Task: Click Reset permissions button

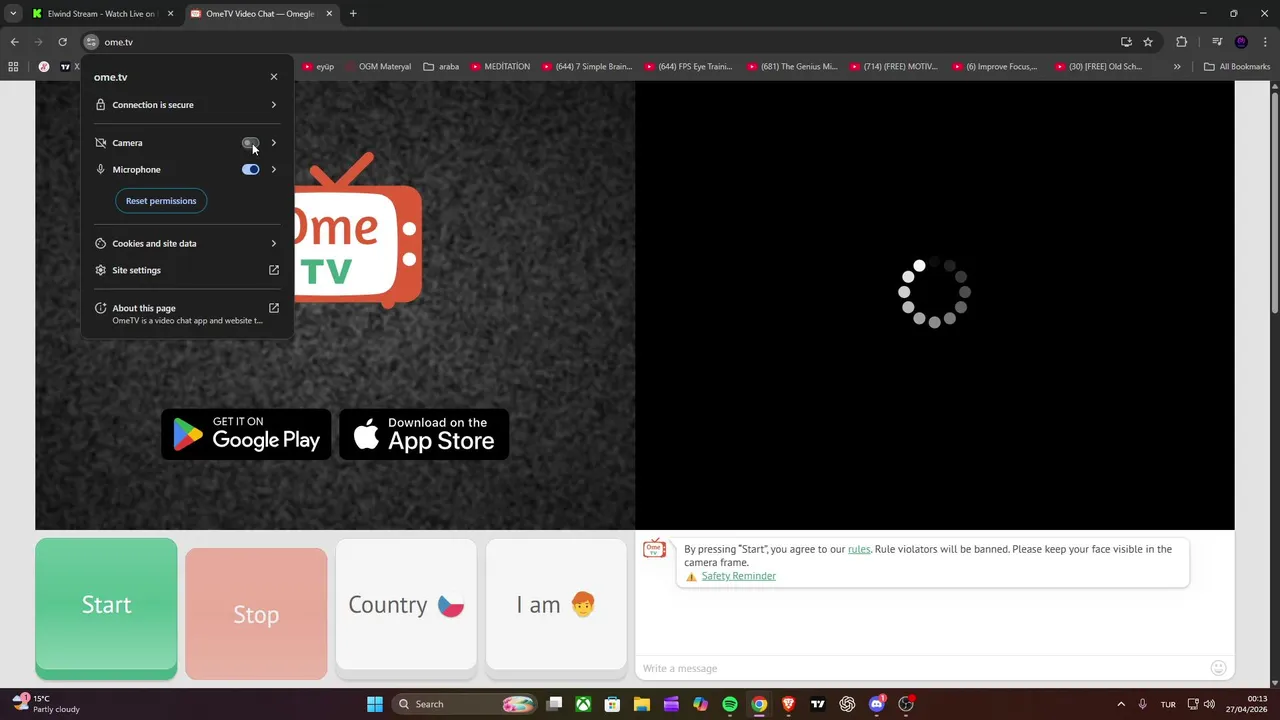Action: point(161,201)
